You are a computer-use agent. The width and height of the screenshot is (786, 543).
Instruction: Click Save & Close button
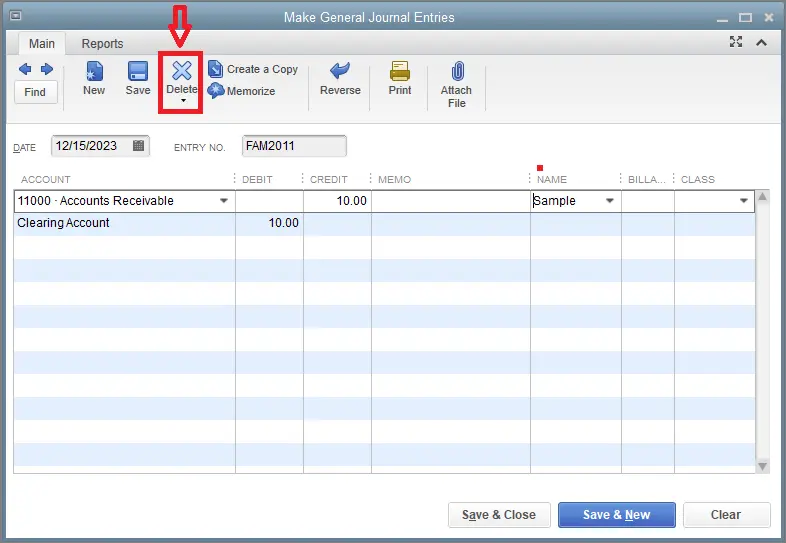point(499,515)
